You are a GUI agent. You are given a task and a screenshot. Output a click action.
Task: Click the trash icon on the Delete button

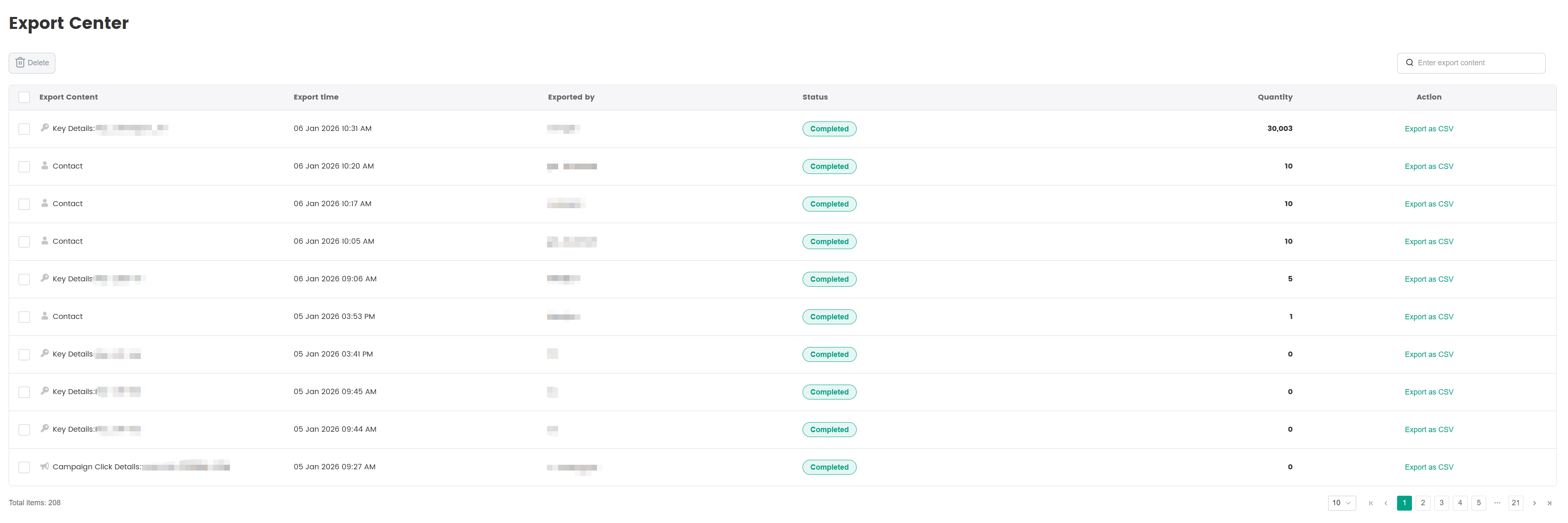20,63
